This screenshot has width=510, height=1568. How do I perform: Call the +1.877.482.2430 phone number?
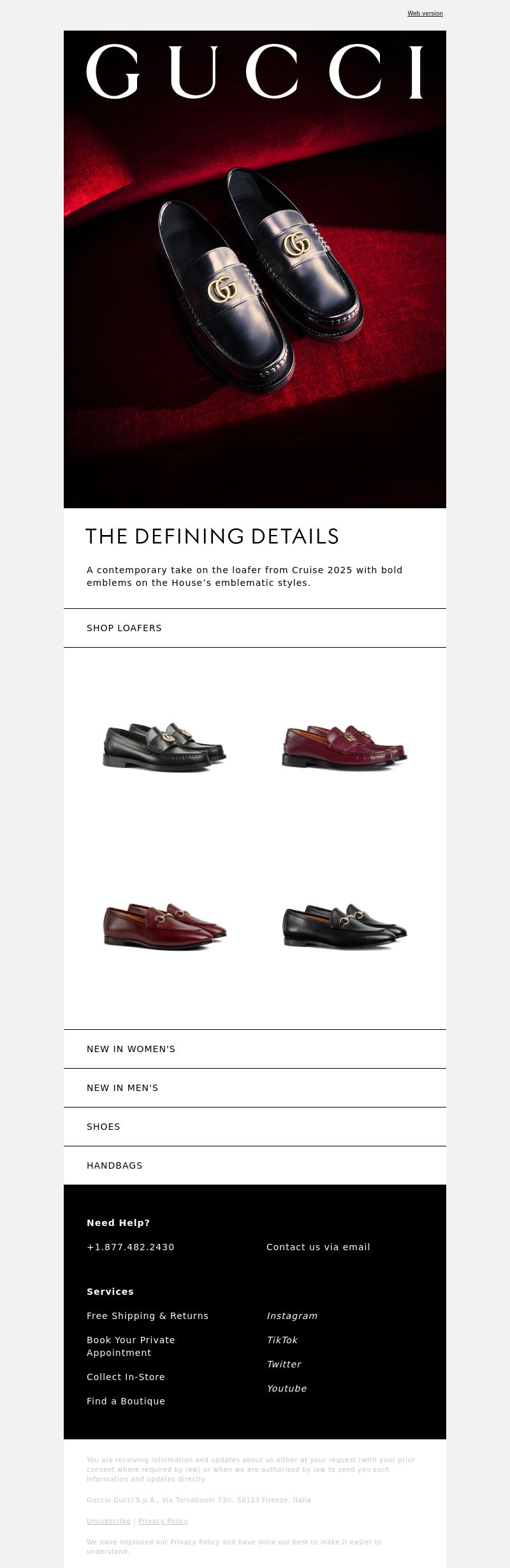pyautogui.click(x=131, y=1247)
